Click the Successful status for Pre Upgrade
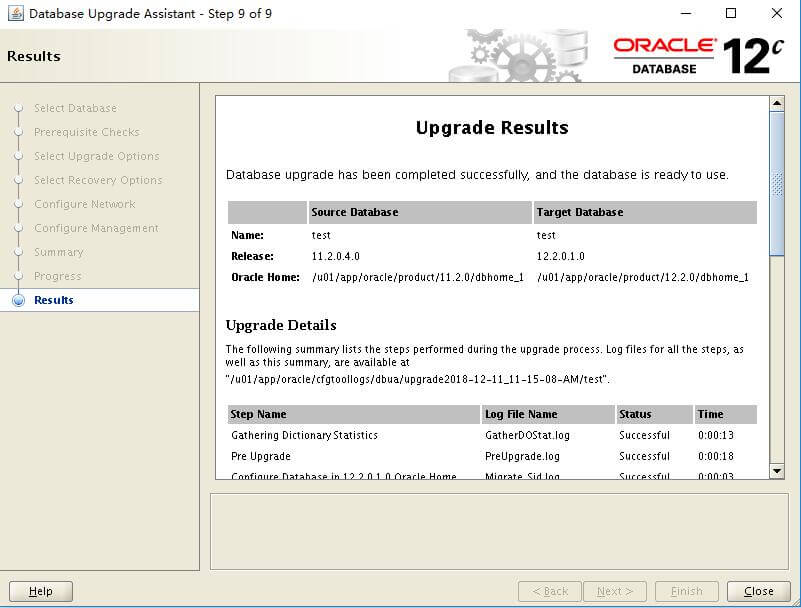 644,456
